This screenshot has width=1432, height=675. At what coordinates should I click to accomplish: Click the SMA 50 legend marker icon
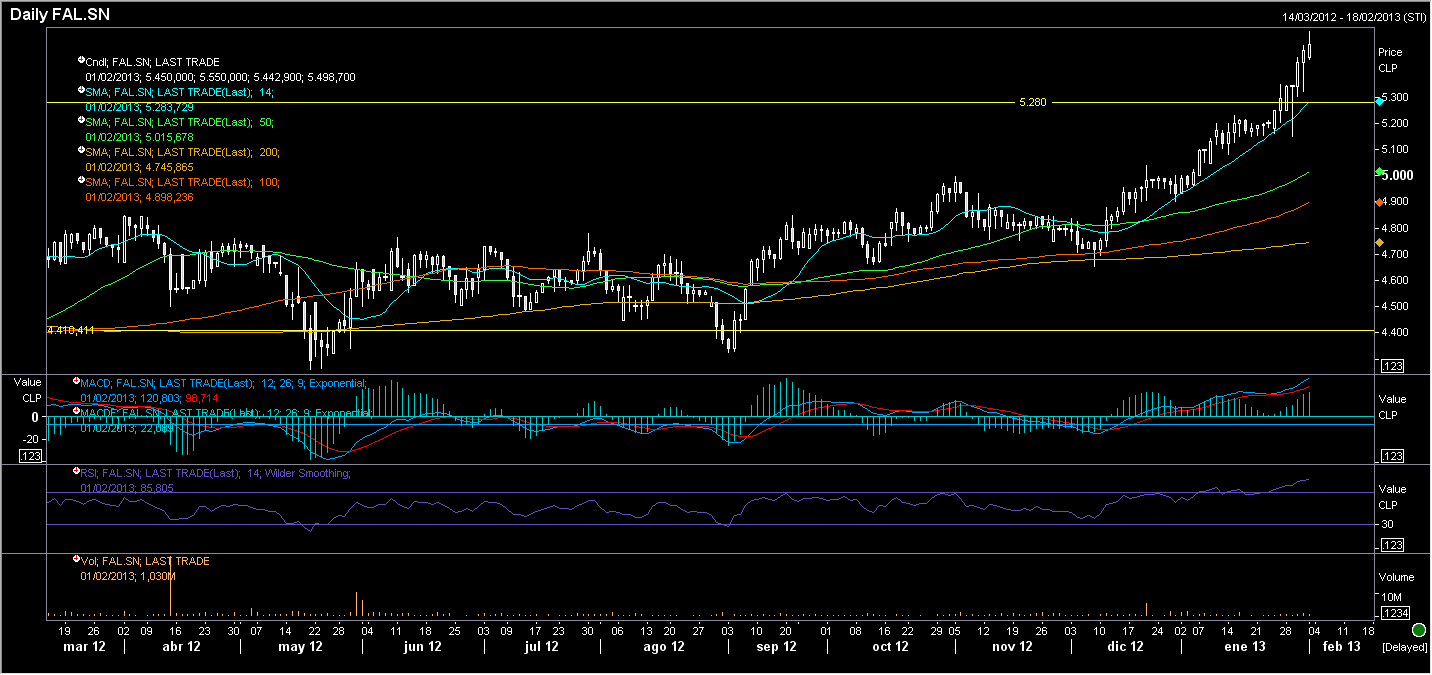point(81,120)
